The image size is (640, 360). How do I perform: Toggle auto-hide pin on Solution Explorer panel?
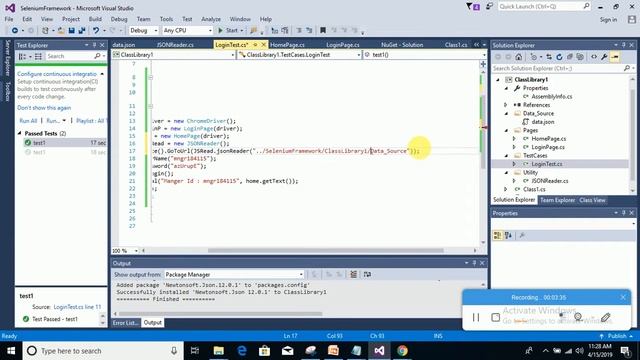pos(624,45)
